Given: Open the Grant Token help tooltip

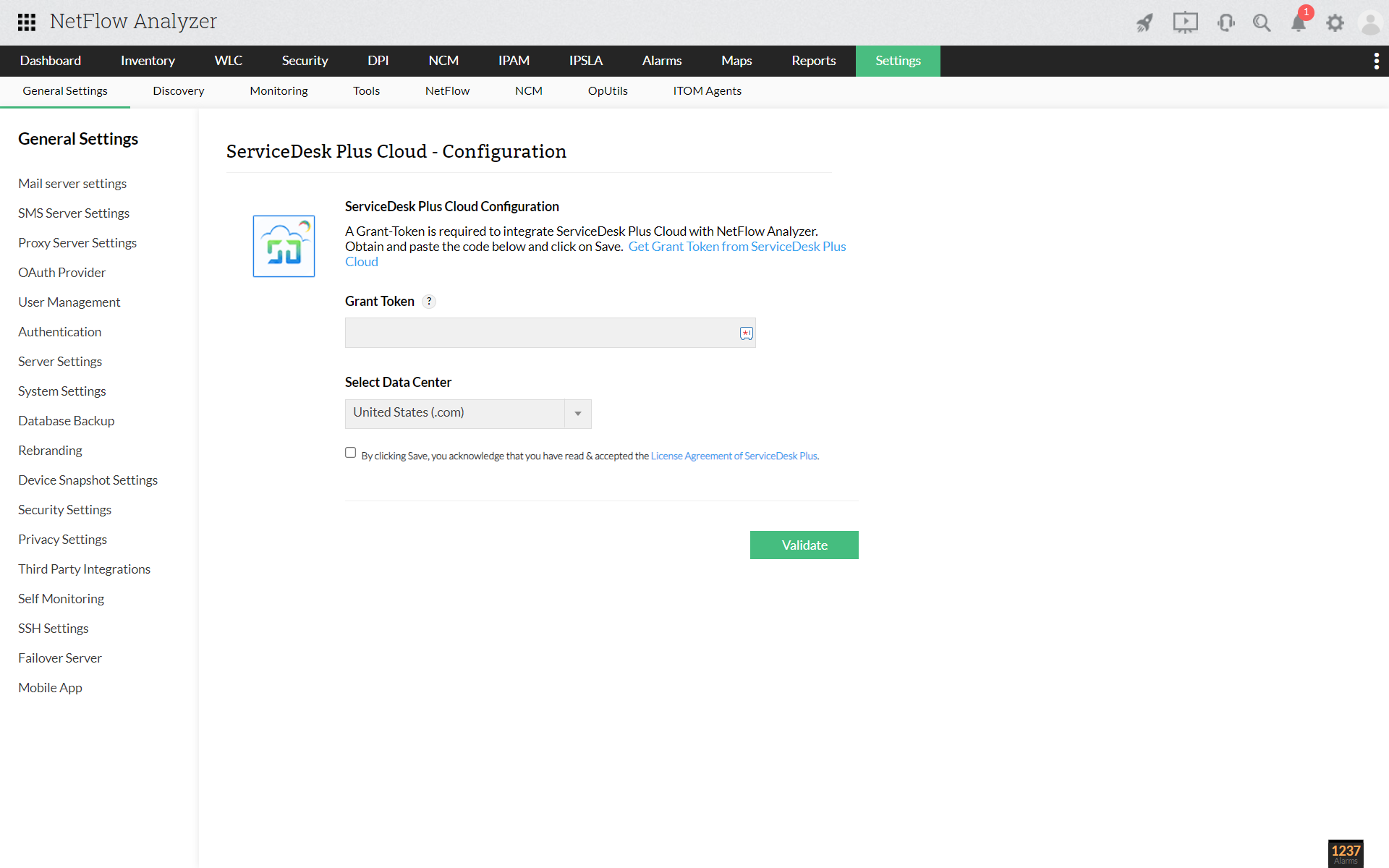Looking at the screenshot, I should click(x=430, y=302).
